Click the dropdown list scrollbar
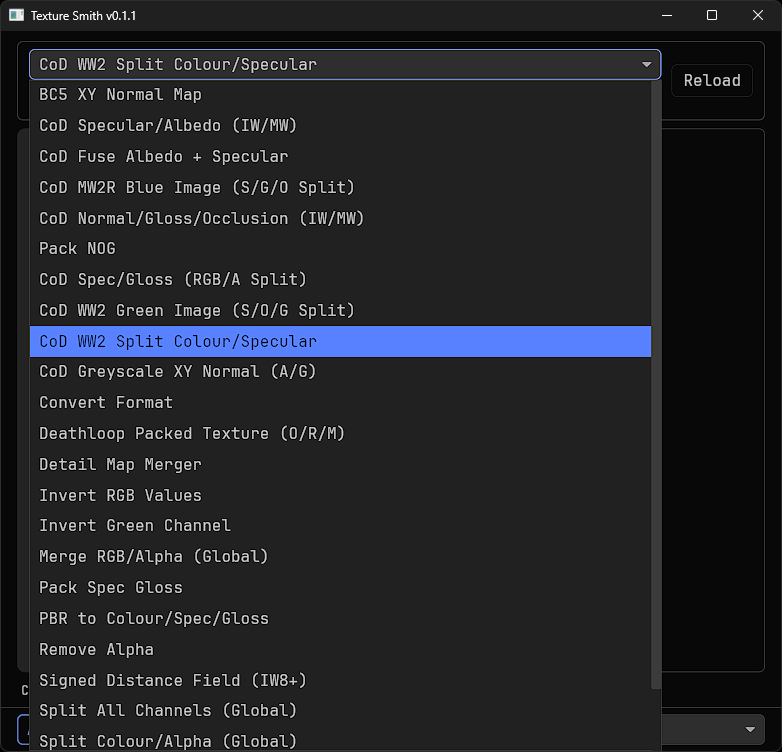Screen dimensions: 782x752 tap(656, 384)
